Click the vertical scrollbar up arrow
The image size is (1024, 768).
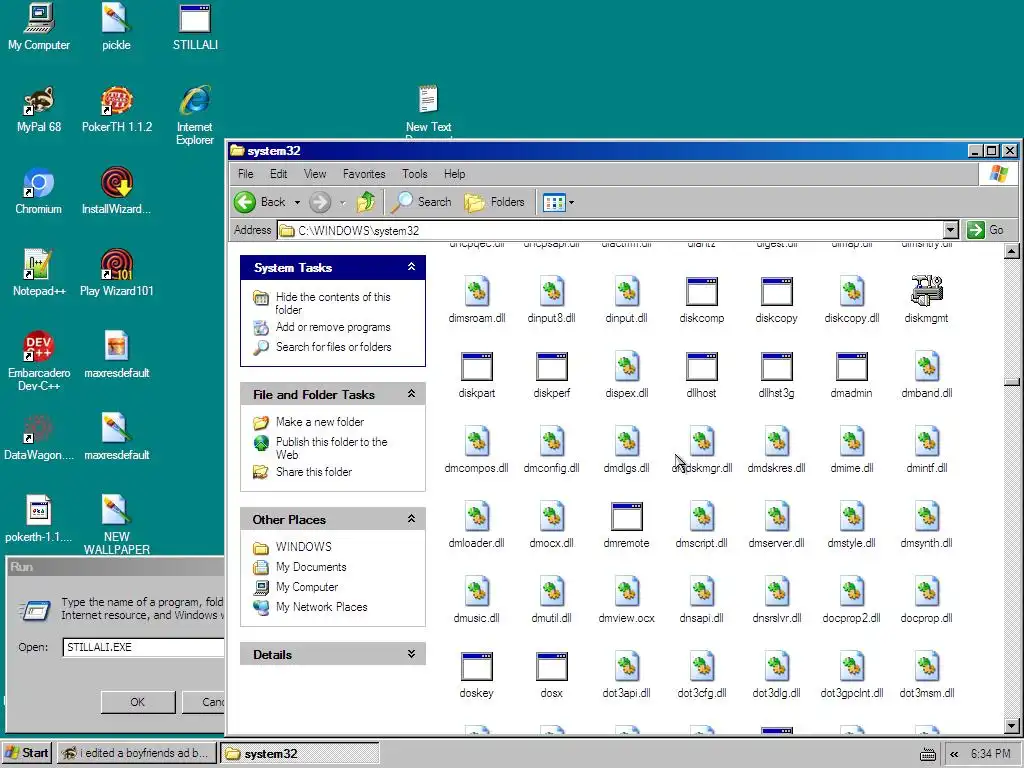(x=1012, y=251)
